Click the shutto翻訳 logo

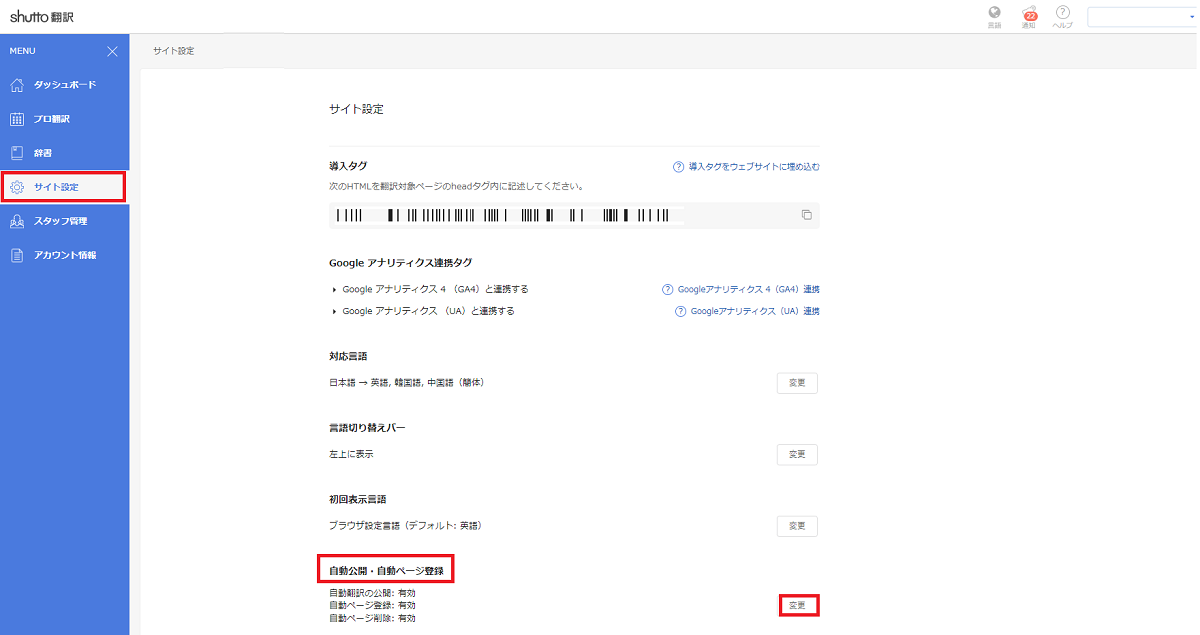42,16
